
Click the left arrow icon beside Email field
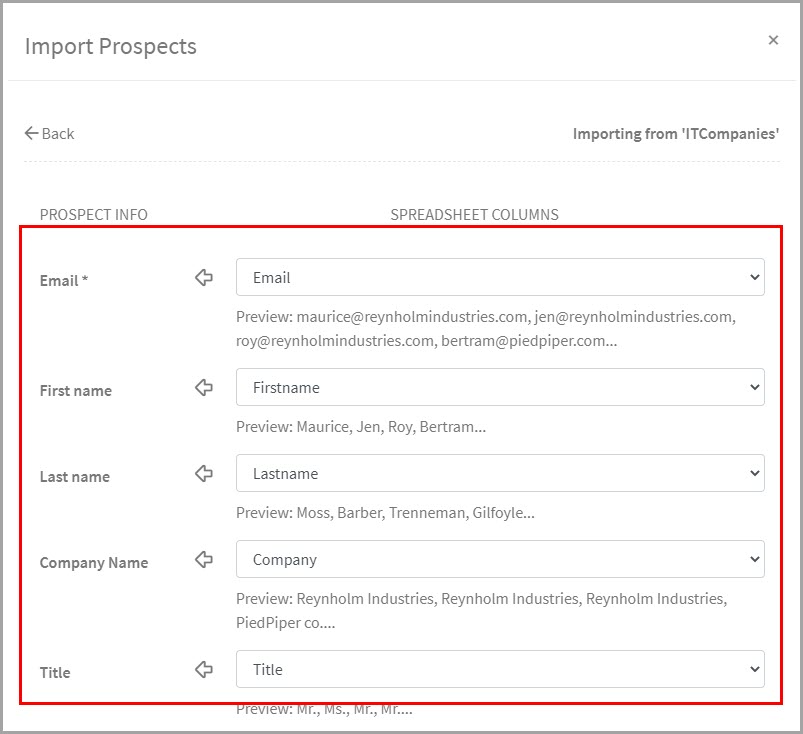204,278
